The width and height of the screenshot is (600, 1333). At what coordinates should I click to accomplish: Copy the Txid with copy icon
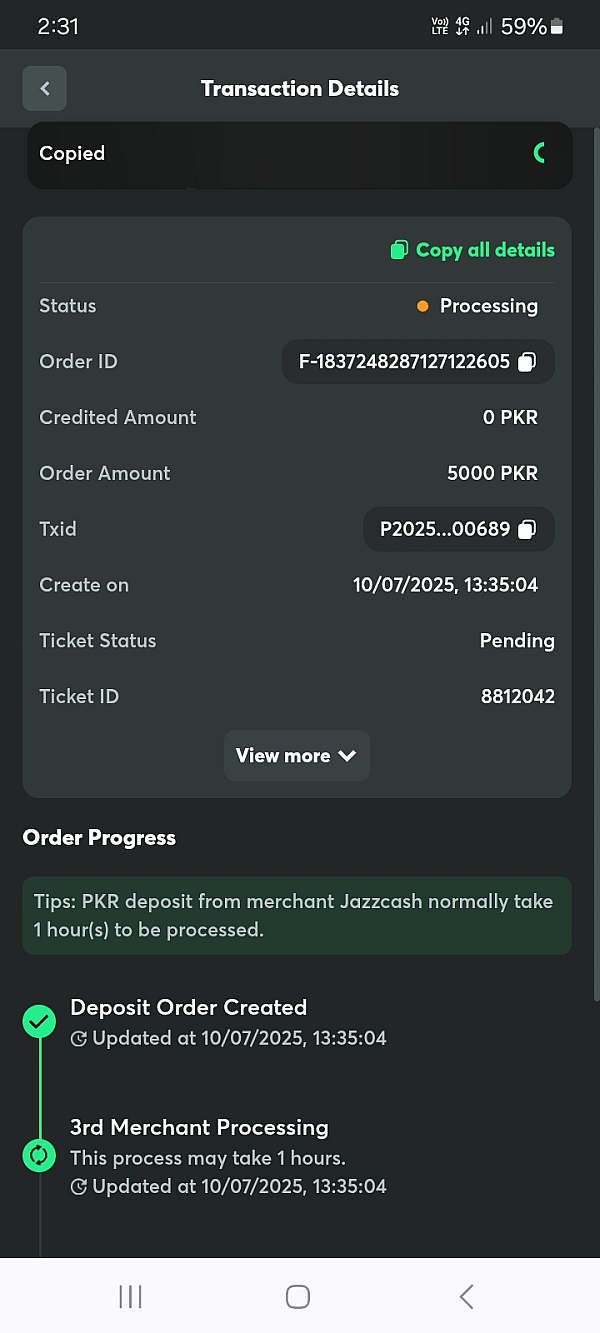(527, 530)
